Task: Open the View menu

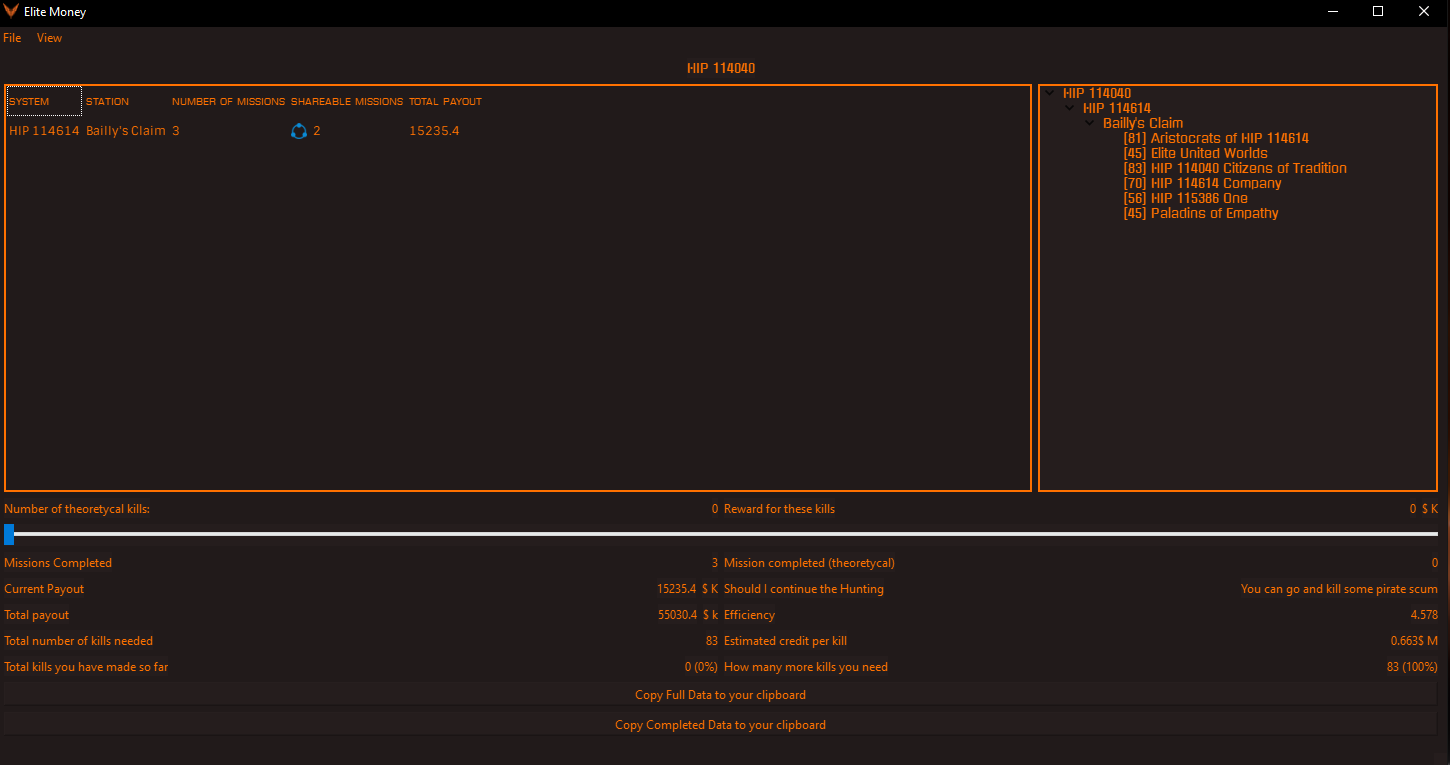Action: [x=49, y=38]
